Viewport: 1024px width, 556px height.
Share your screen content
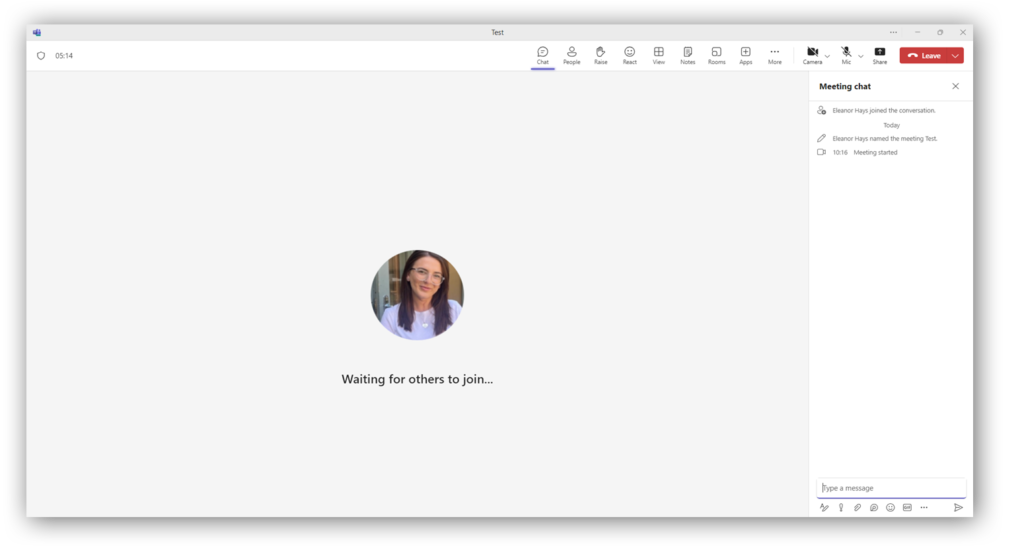(880, 56)
